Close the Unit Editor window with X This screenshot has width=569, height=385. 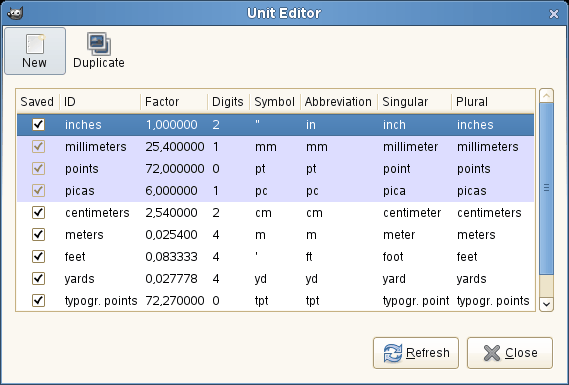click(x=554, y=14)
